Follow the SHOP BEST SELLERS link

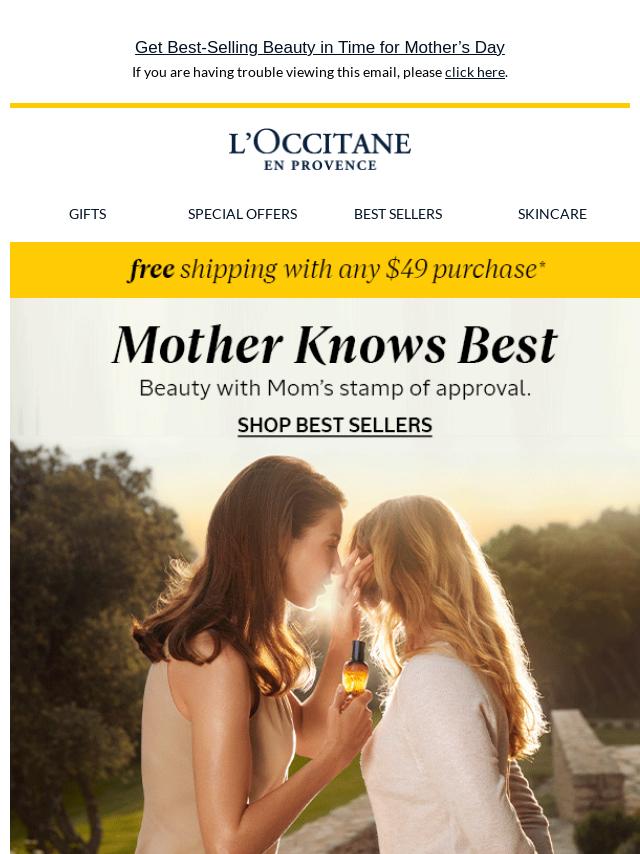point(334,425)
